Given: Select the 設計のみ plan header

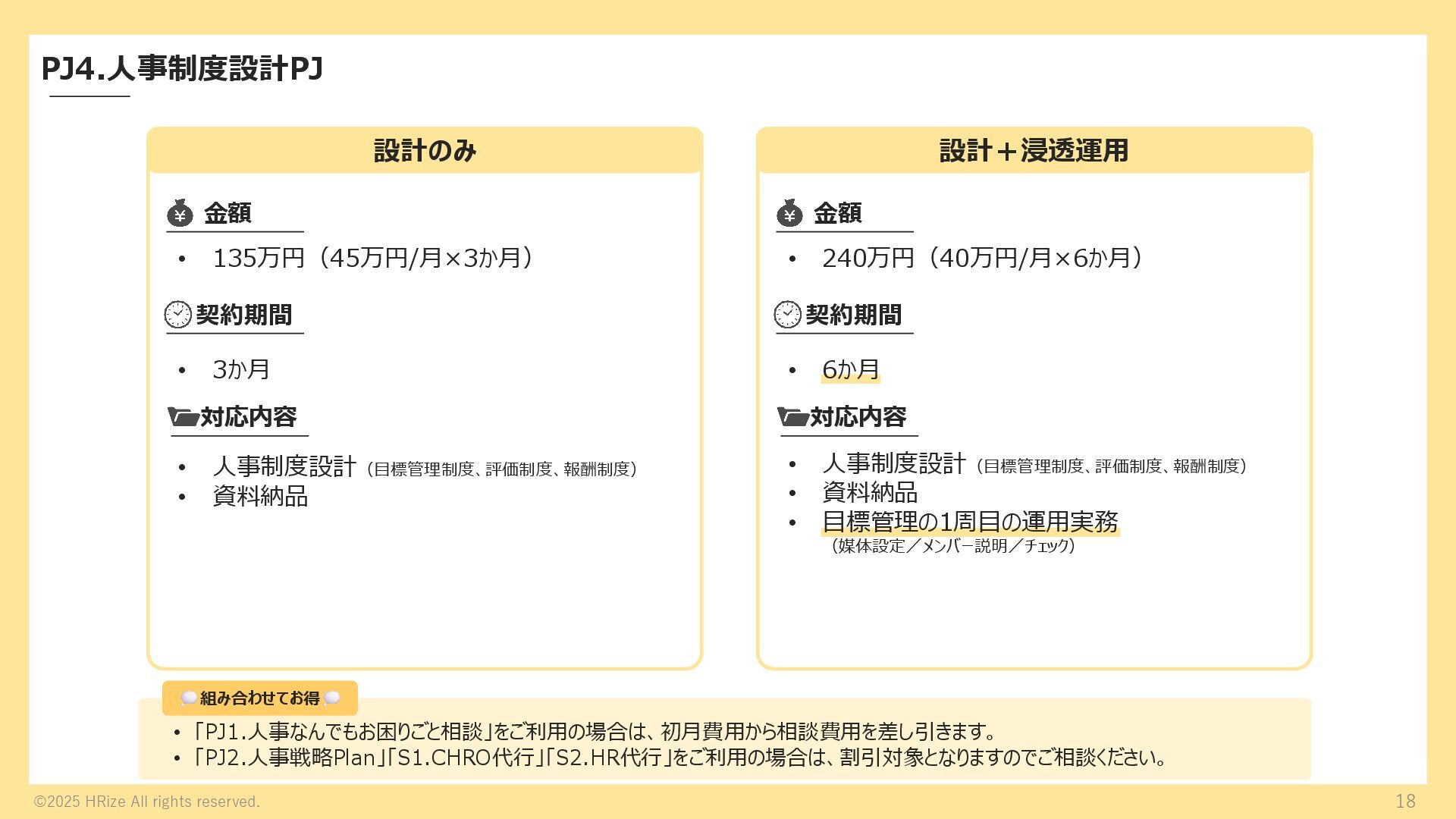Looking at the screenshot, I should point(425,150).
